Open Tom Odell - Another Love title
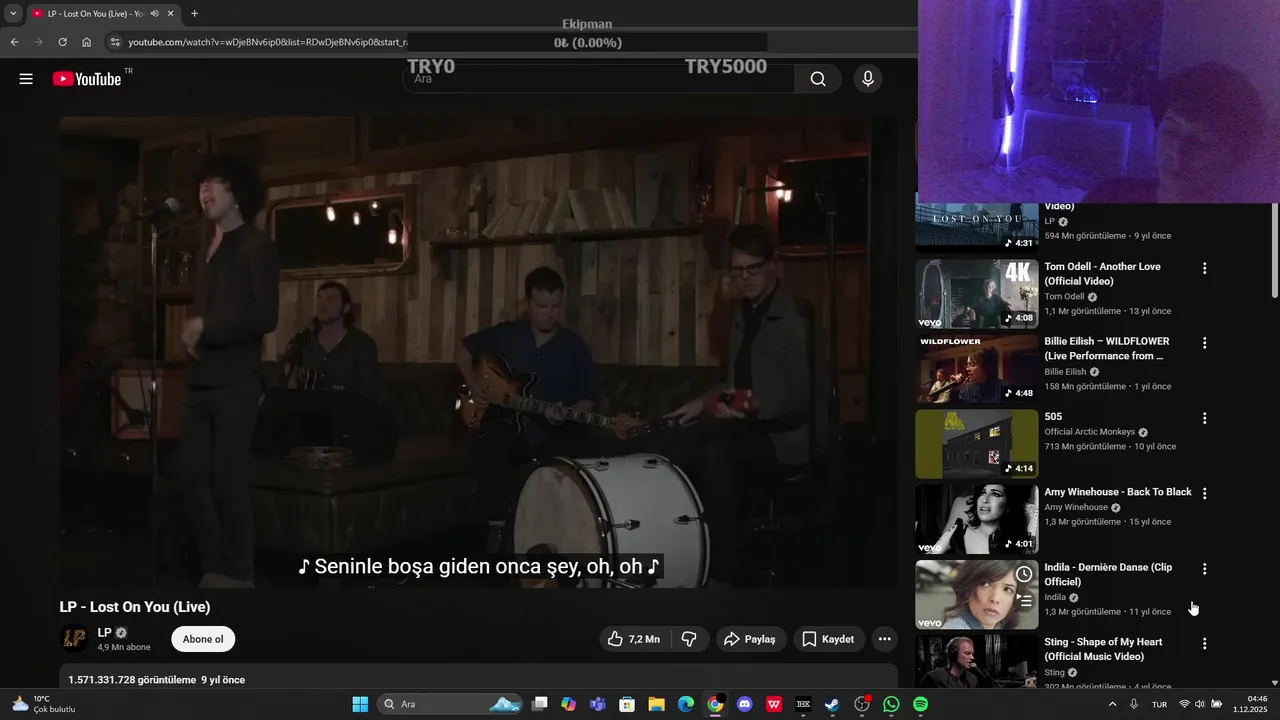This screenshot has width=1280, height=720. [1102, 274]
